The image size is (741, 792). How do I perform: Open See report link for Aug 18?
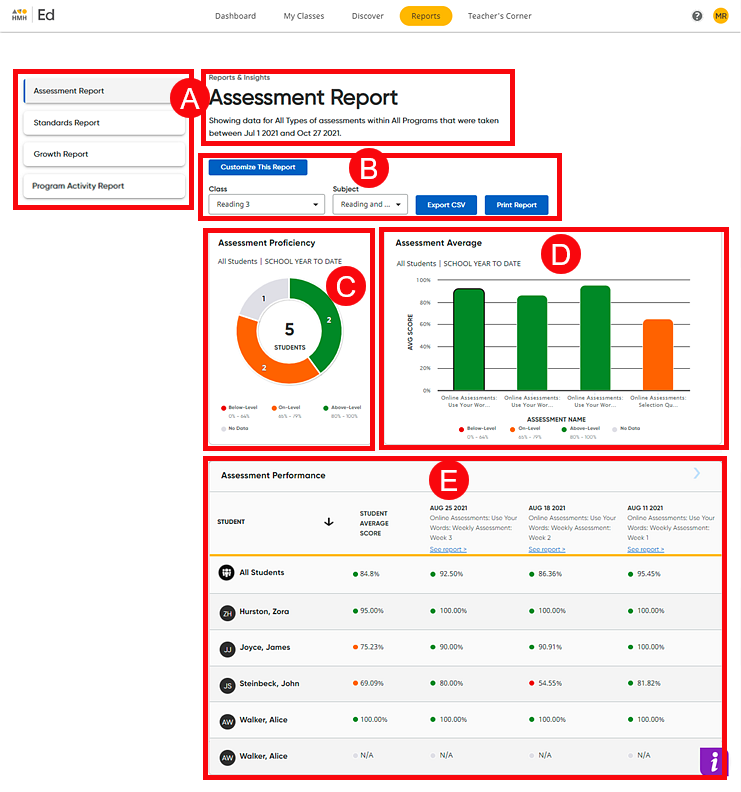[x=547, y=550]
